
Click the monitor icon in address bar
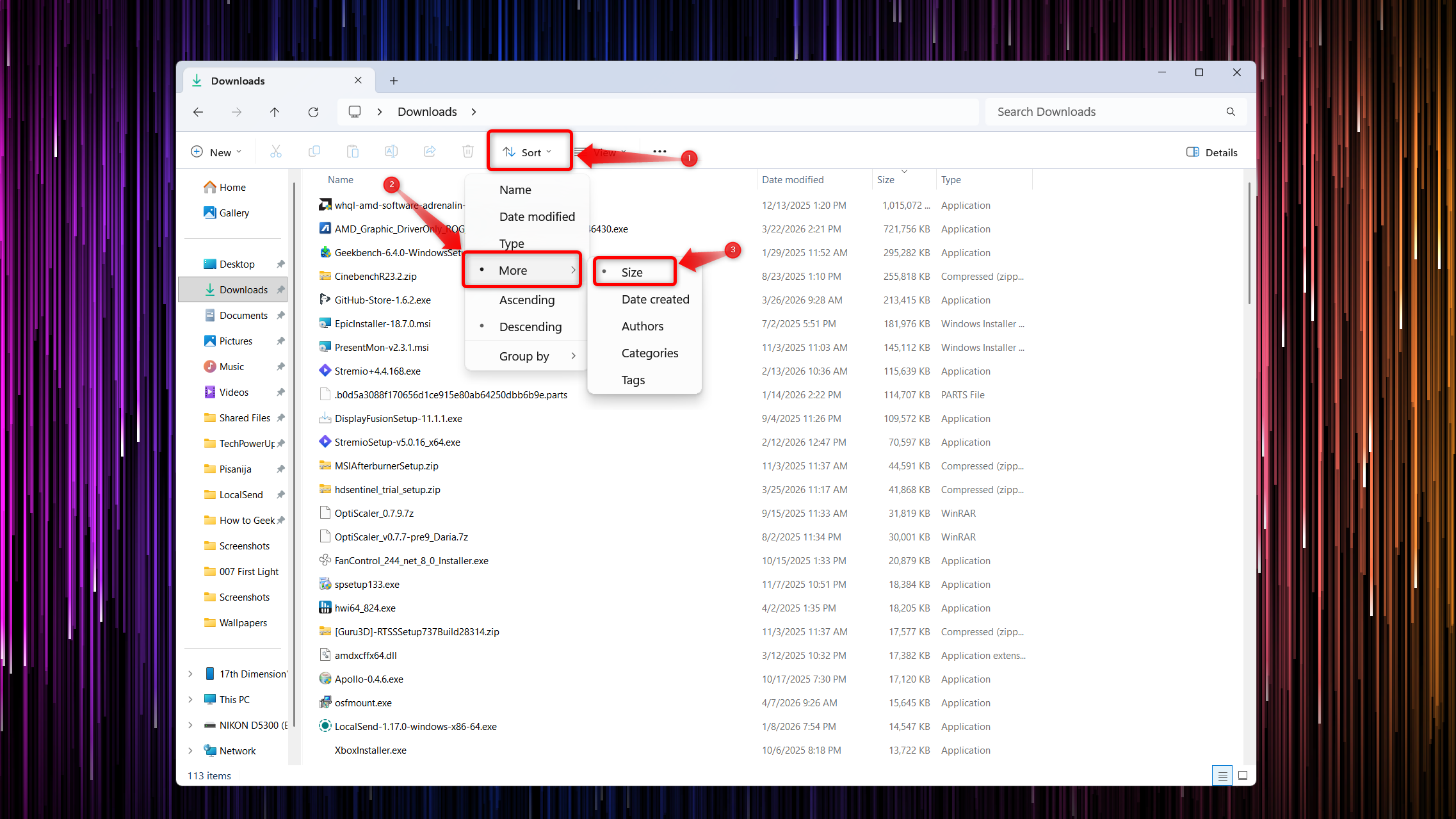click(355, 111)
